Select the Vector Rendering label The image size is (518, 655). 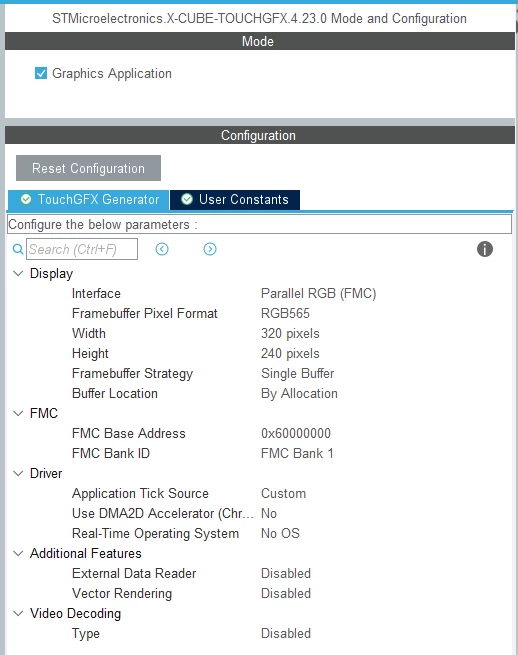tap(122, 594)
